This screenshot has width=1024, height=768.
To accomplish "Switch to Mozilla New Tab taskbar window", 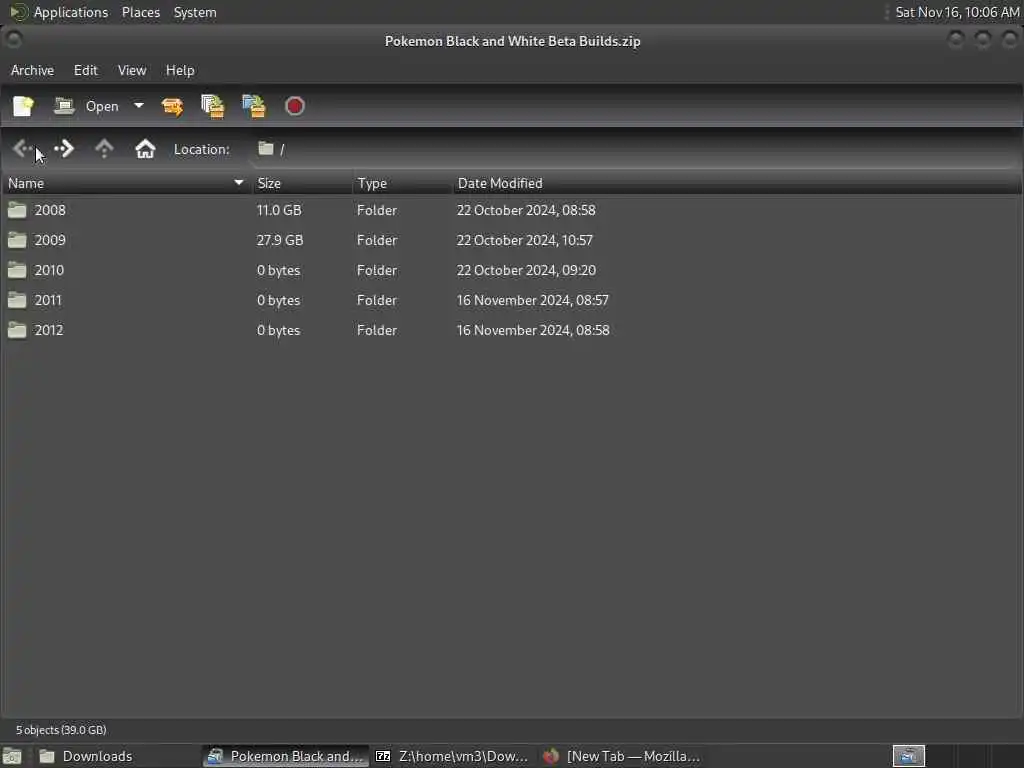I will [621, 756].
